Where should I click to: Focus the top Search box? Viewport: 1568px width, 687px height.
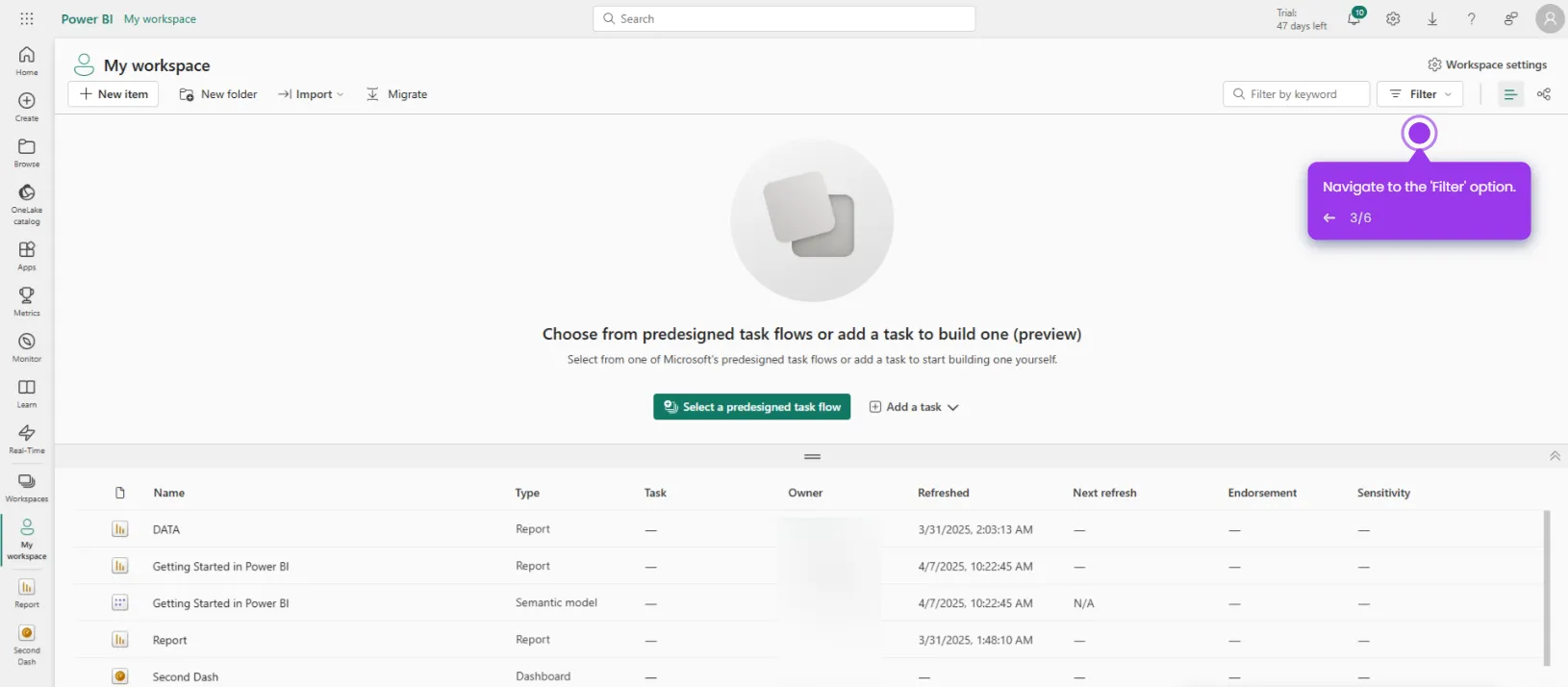[784, 18]
